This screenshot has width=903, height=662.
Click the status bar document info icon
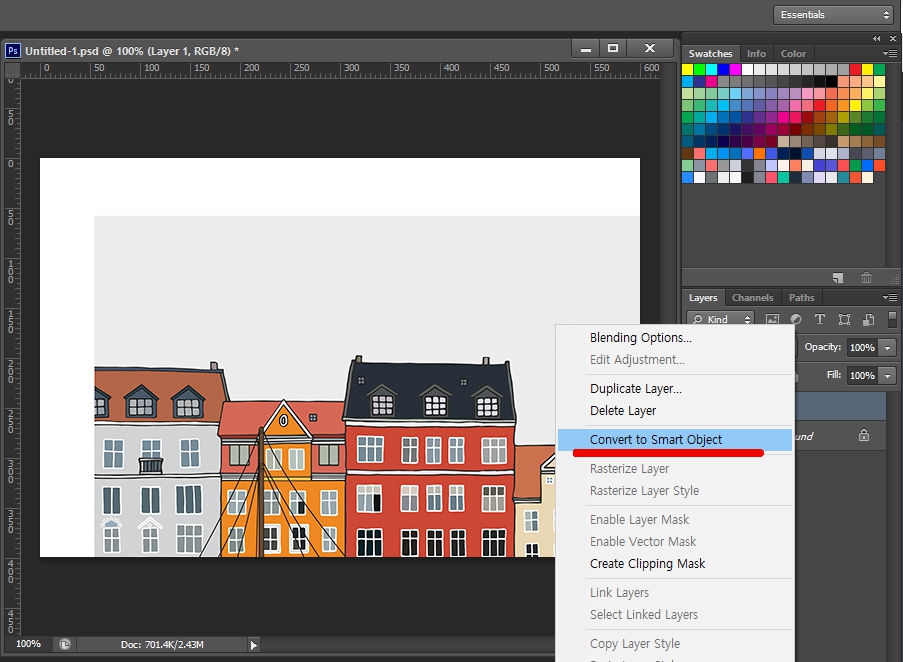64,644
